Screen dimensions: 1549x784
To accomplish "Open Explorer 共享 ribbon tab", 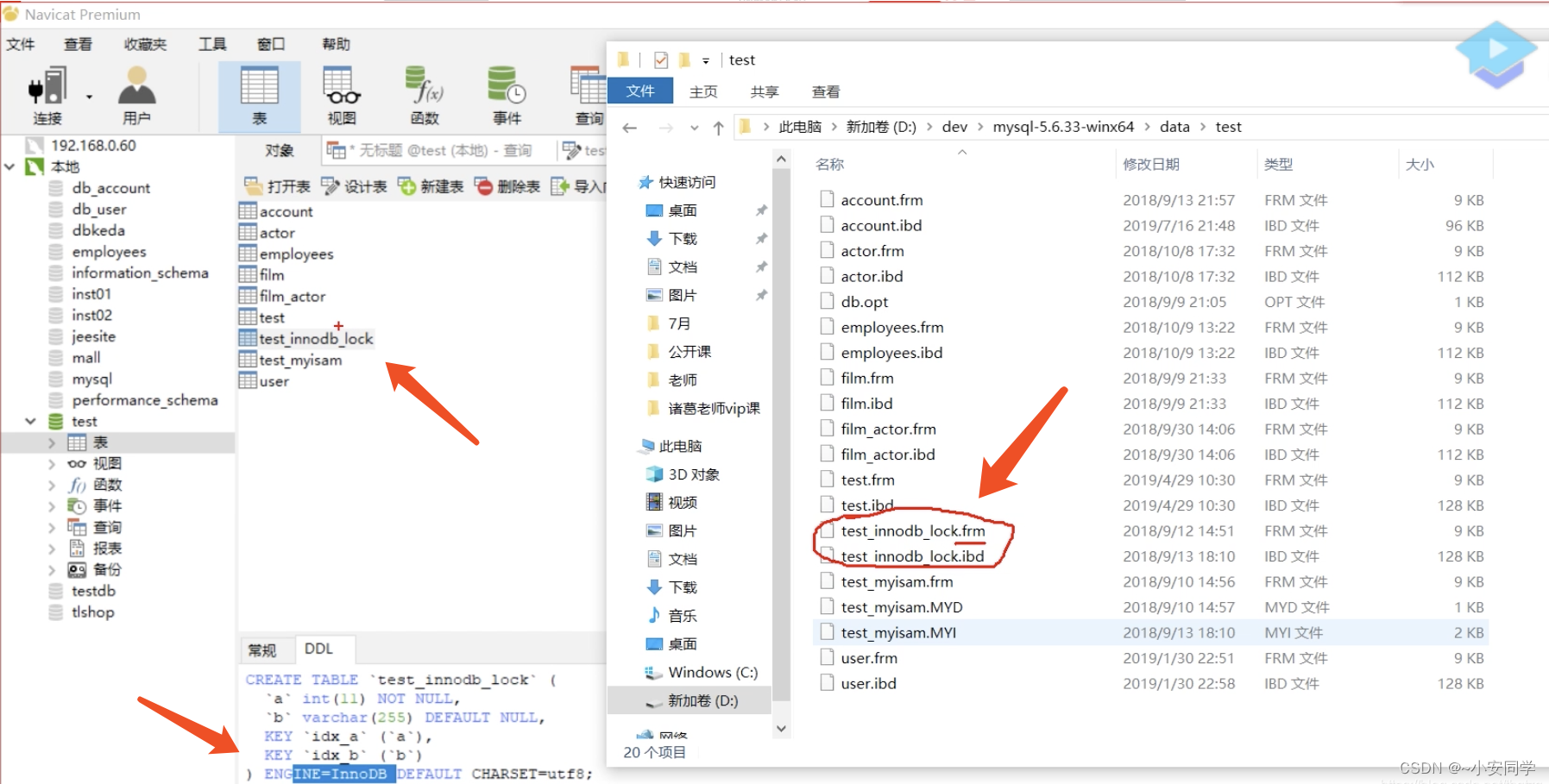I will click(765, 91).
